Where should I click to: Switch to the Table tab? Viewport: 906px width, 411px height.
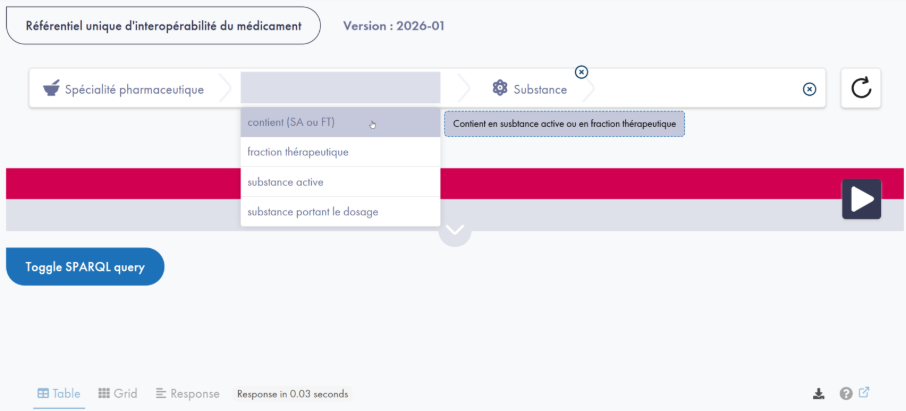coord(59,394)
